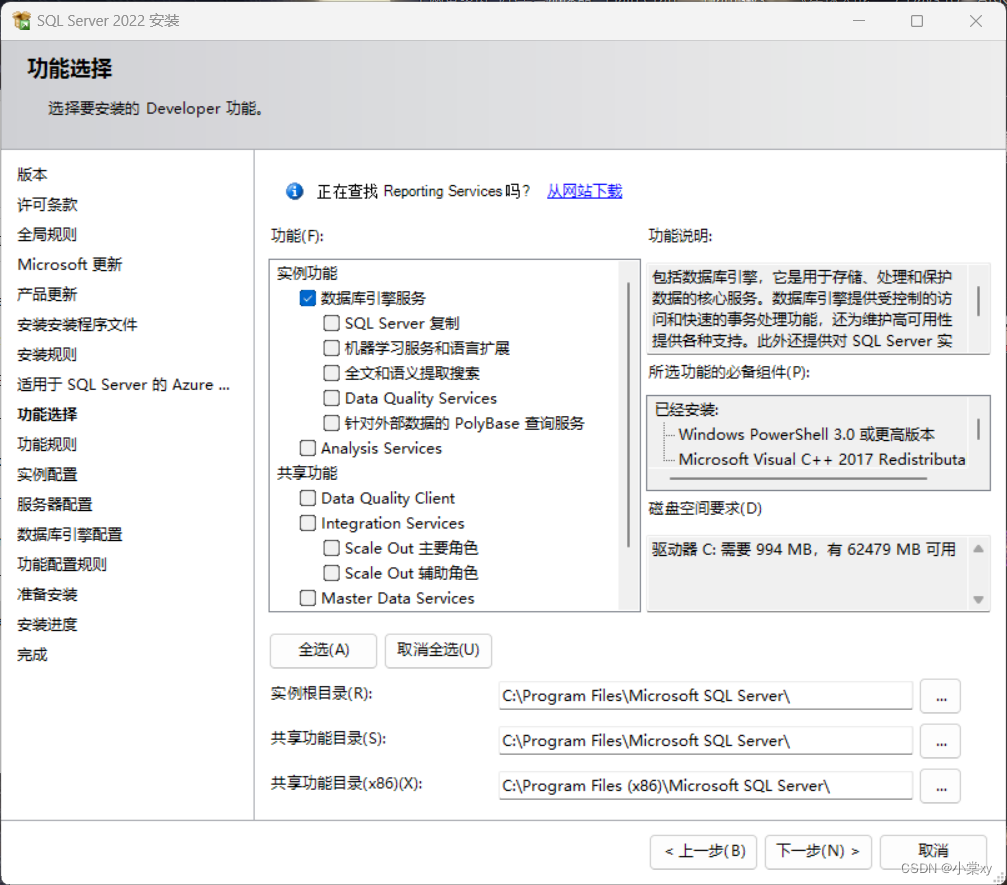Image resolution: width=1007 pixels, height=885 pixels.
Task: Select Windows PowerShell 3.0 prerequisite row
Action: pos(807,435)
